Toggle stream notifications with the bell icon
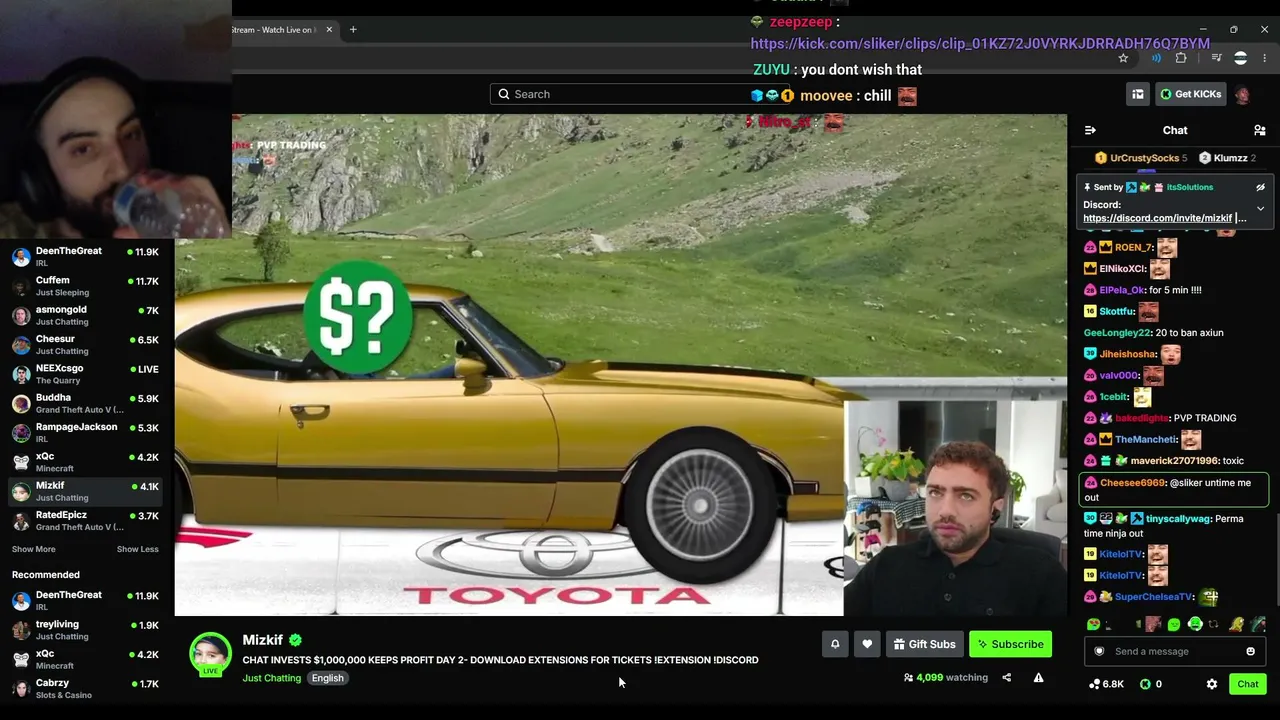 [835, 644]
